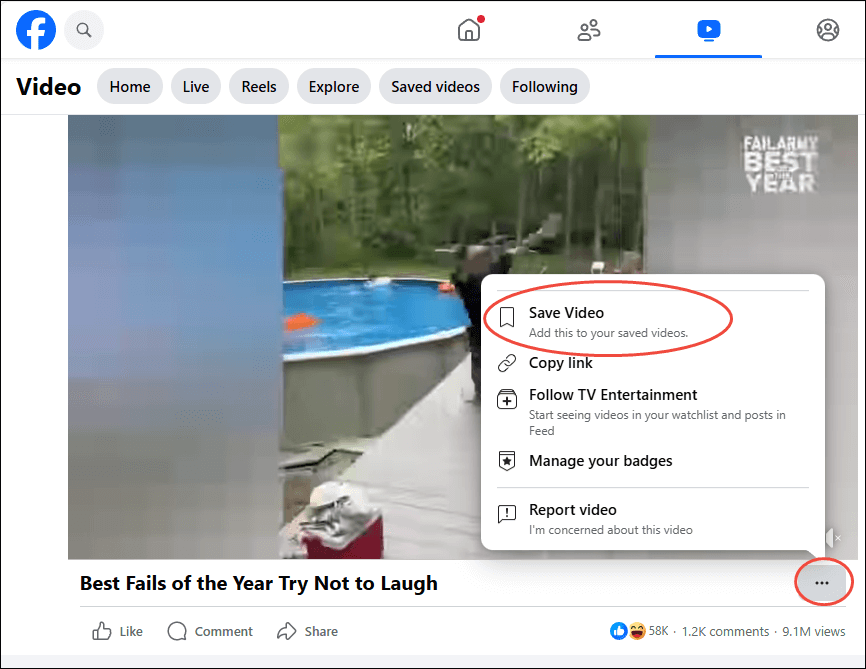Toggle the video mute speaker icon

click(x=833, y=538)
